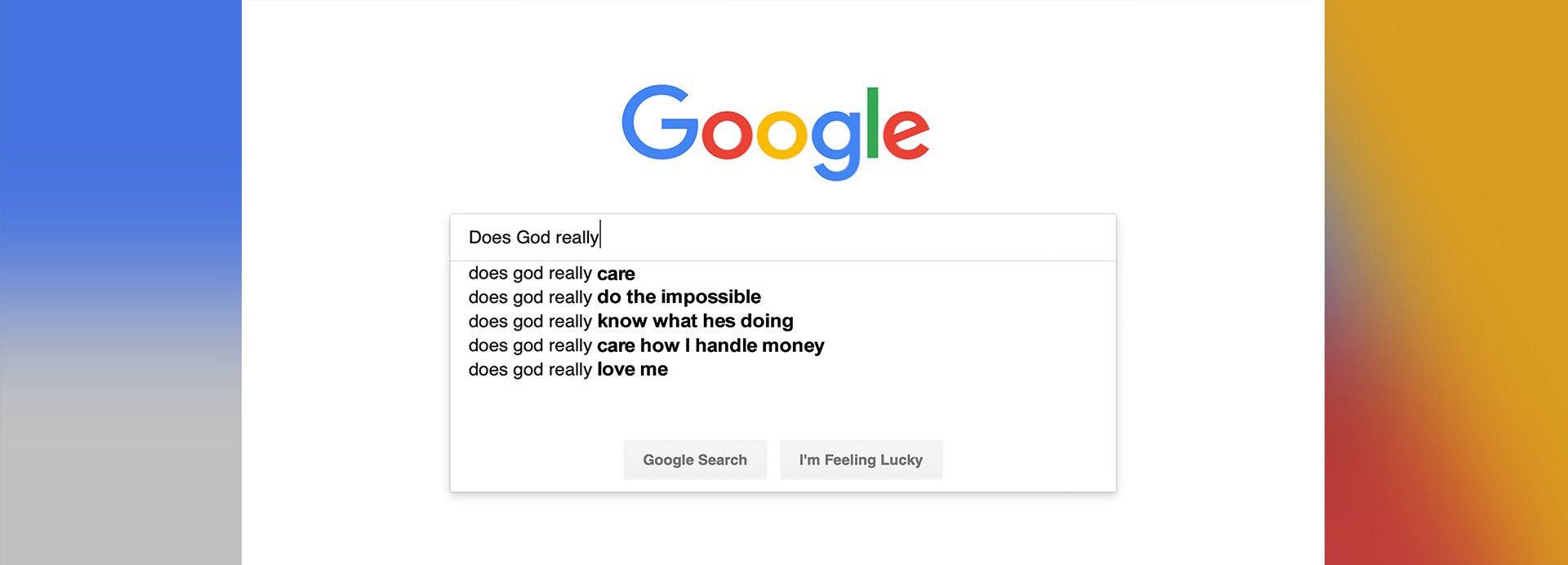Select suggestion "does god really care"

[551, 274]
